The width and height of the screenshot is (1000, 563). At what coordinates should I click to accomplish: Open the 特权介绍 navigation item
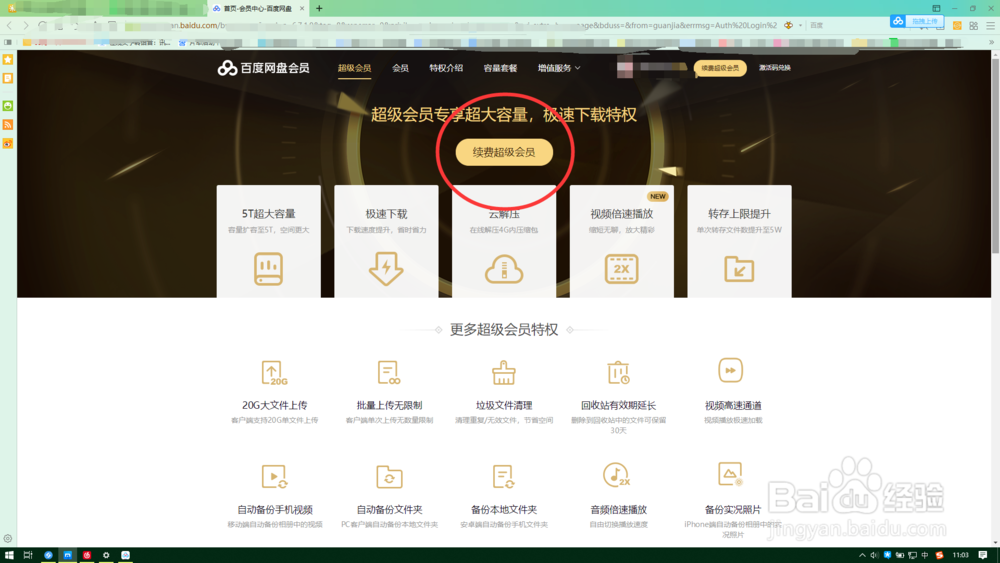click(x=446, y=68)
